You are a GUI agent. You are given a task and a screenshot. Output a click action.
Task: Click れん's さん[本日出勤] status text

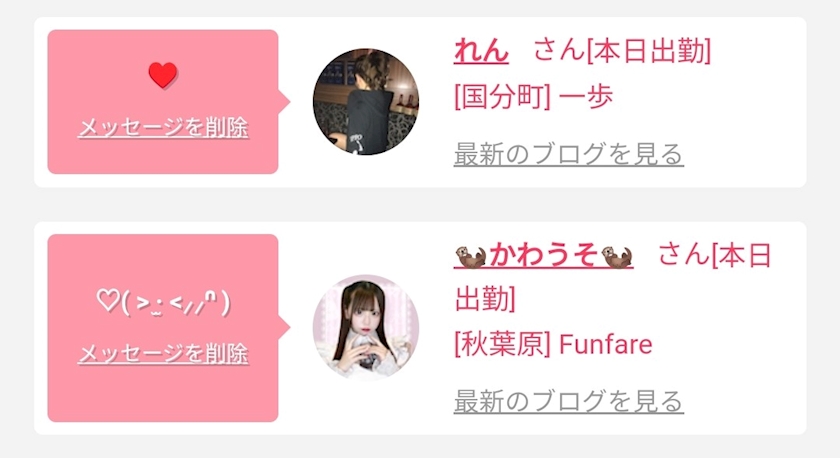[x=622, y=51]
